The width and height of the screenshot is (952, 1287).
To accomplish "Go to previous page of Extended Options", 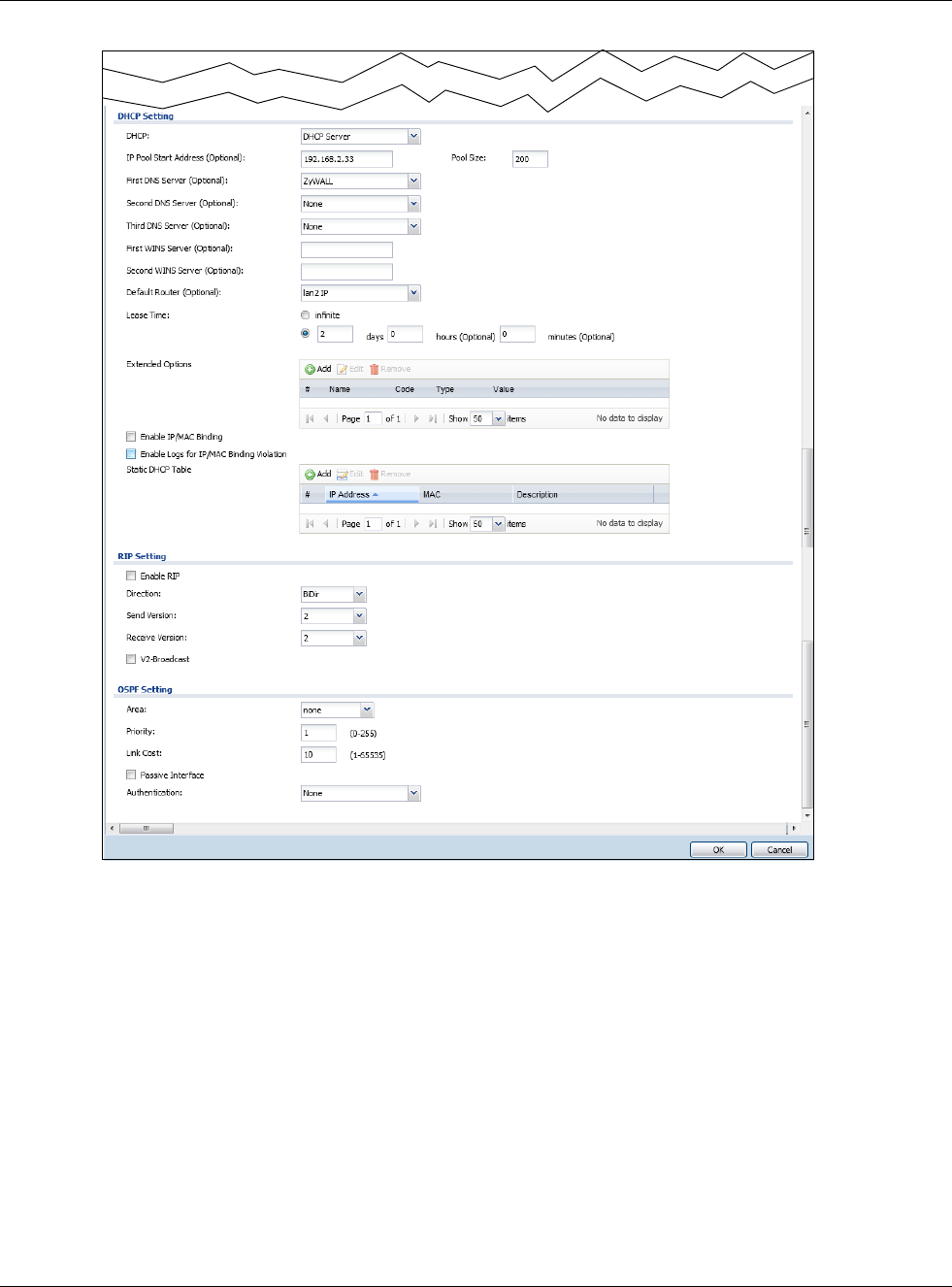I will pos(325,418).
